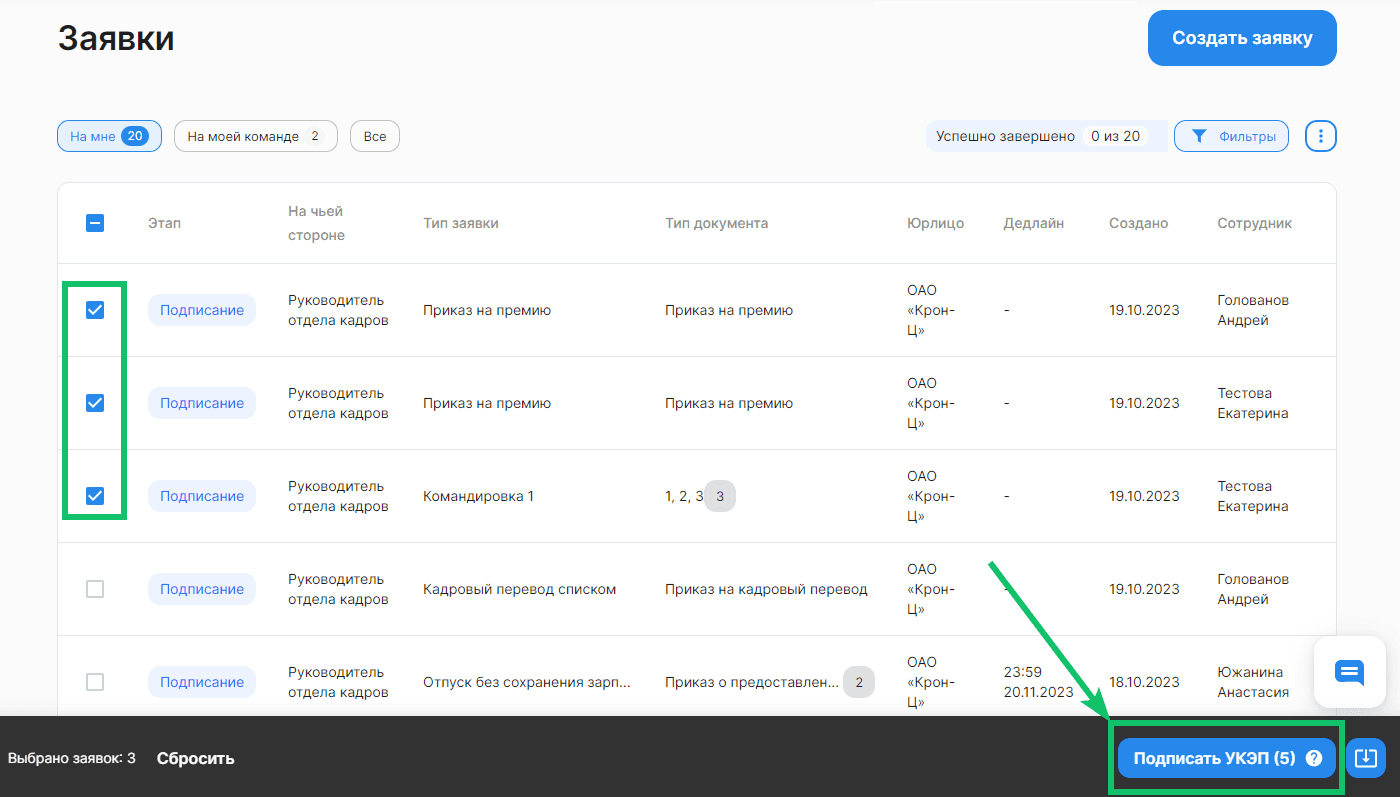
Task: Switch to the На моей команде tab
Action: [x=256, y=136]
